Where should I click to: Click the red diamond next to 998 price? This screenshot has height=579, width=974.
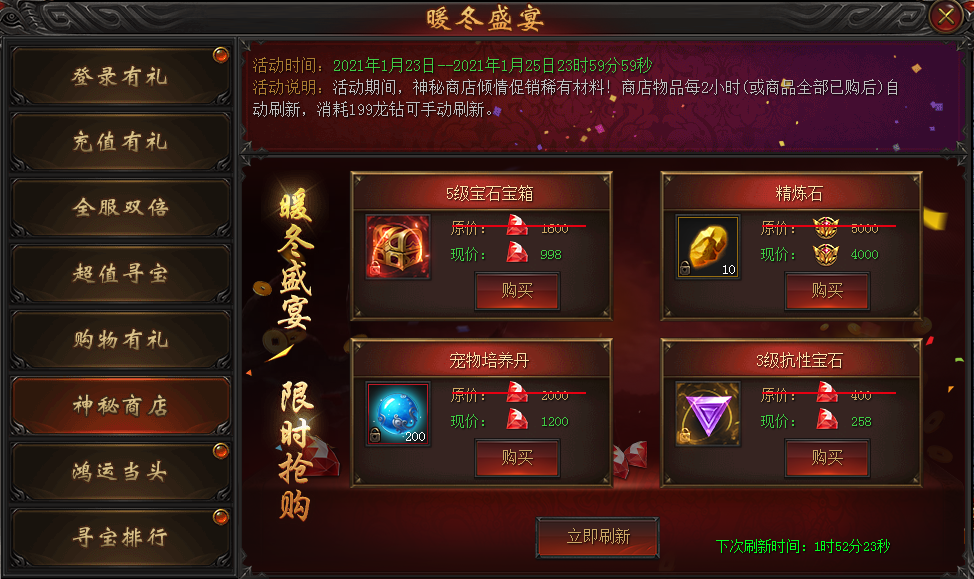[x=517, y=252]
